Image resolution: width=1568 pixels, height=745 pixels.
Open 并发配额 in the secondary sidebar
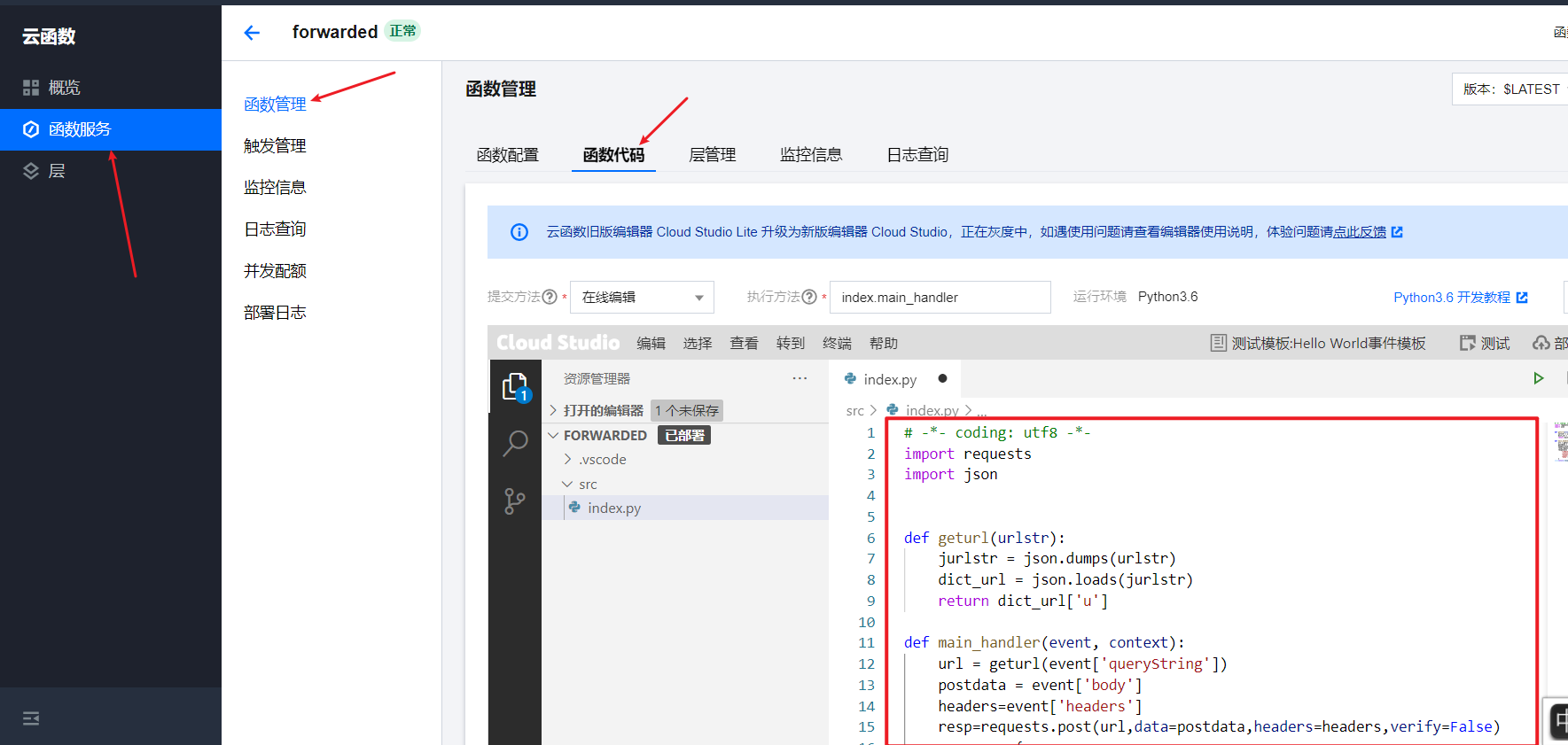(275, 271)
